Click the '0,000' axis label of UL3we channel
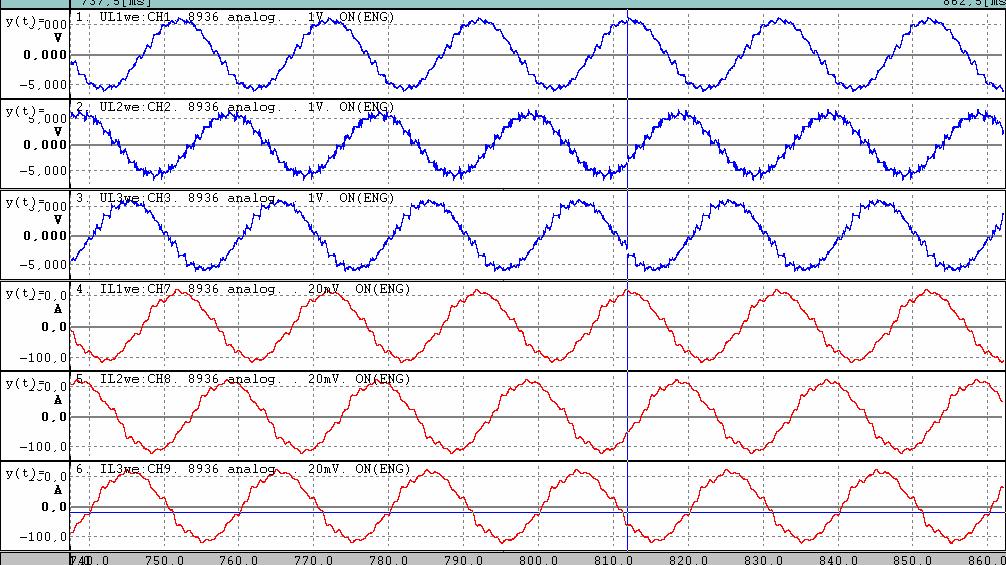This screenshot has width=1006, height=565. point(45,236)
